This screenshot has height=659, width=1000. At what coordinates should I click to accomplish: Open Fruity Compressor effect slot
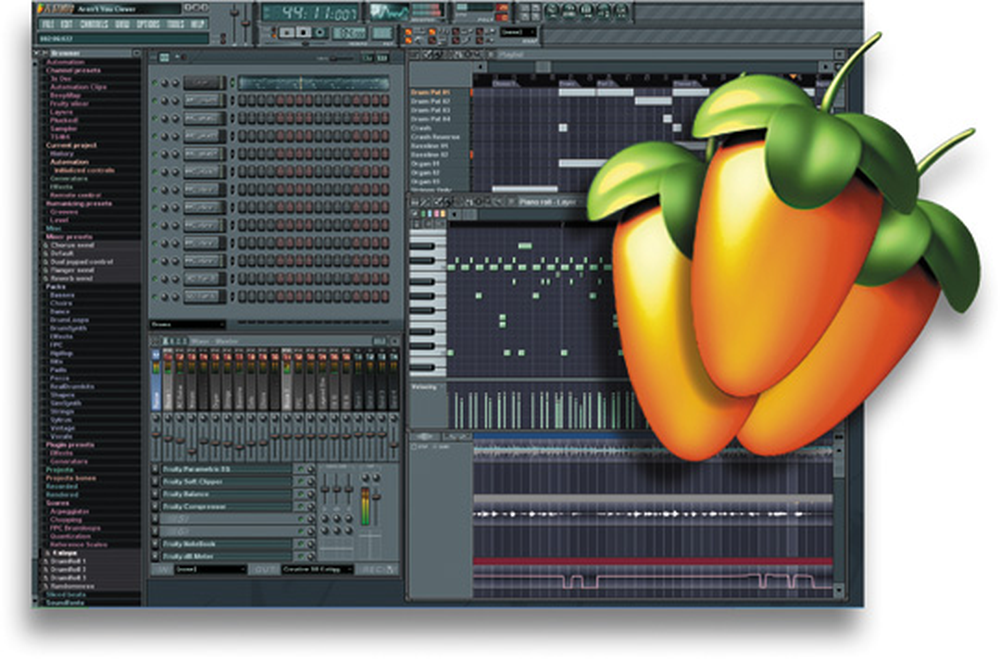(x=226, y=507)
